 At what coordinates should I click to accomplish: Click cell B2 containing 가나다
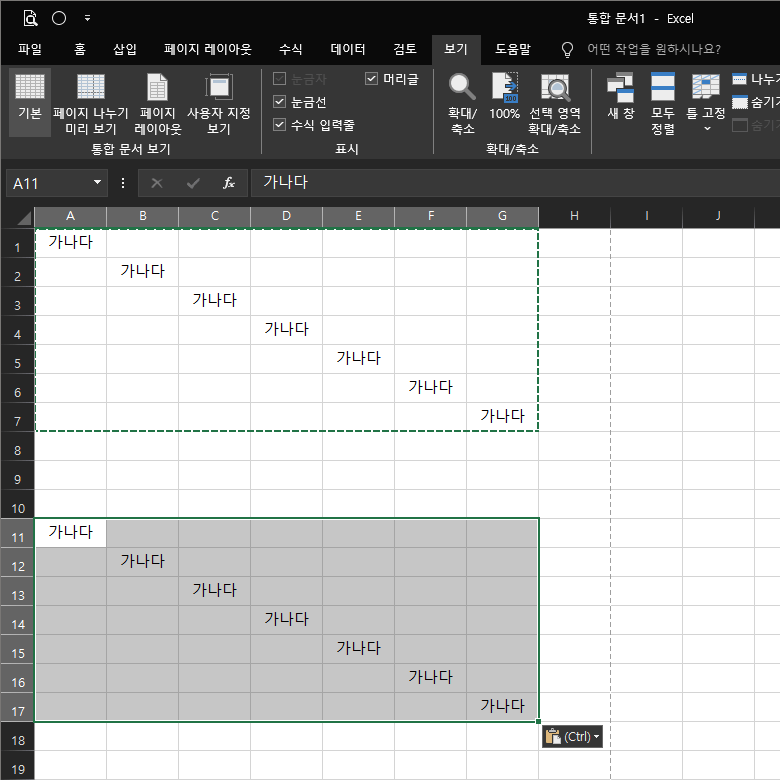(x=142, y=272)
